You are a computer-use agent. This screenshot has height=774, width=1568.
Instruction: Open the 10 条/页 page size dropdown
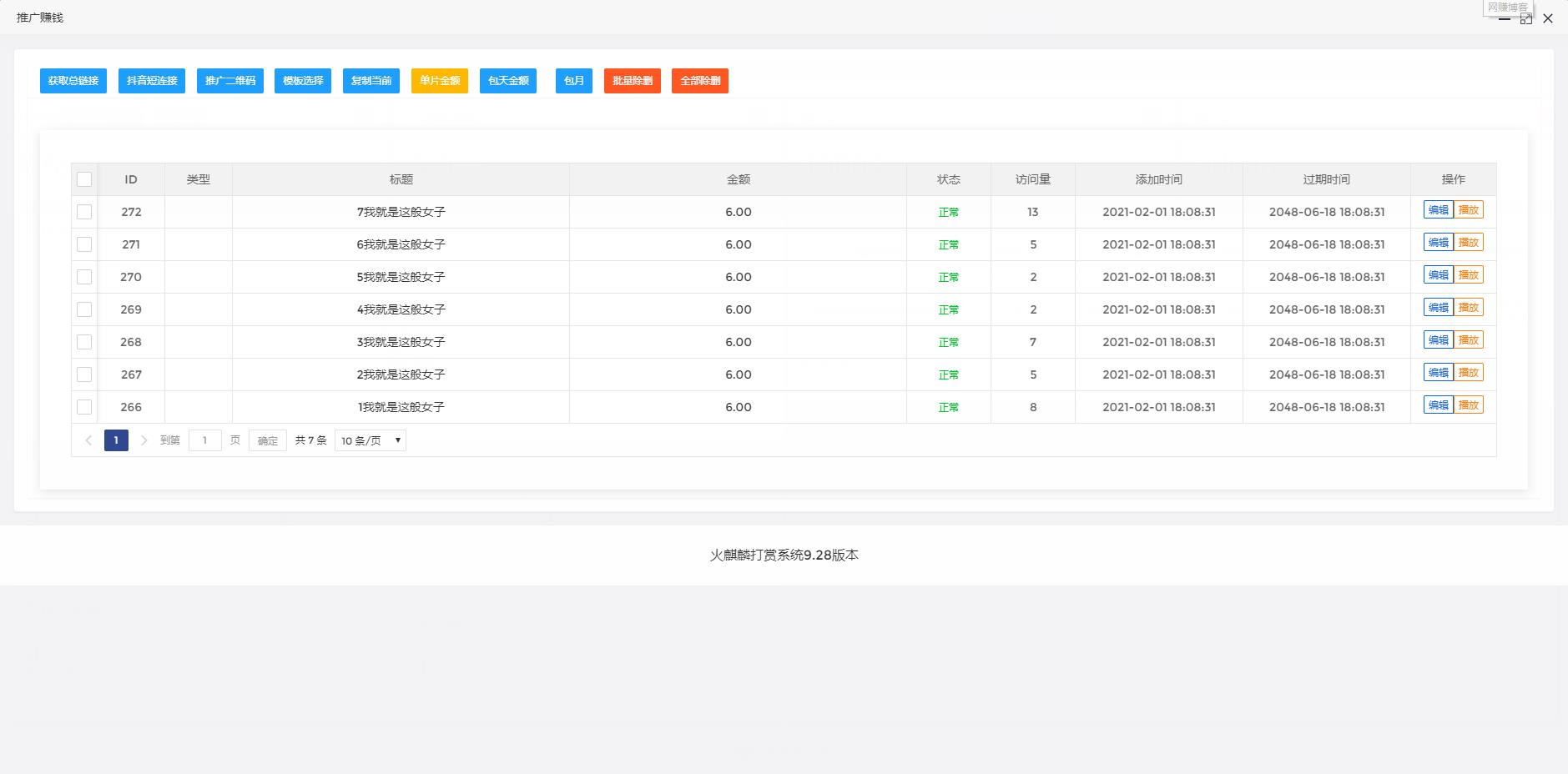coord(370,440)
